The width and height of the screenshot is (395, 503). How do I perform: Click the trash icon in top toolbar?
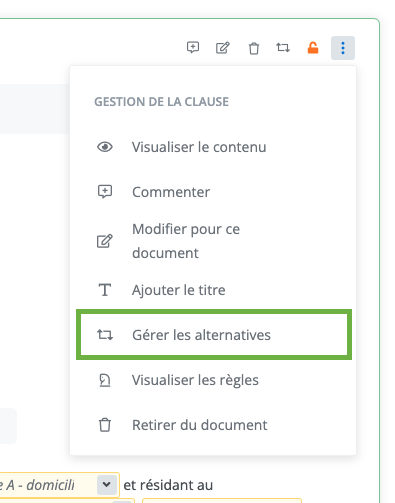(x=254, y=48)
